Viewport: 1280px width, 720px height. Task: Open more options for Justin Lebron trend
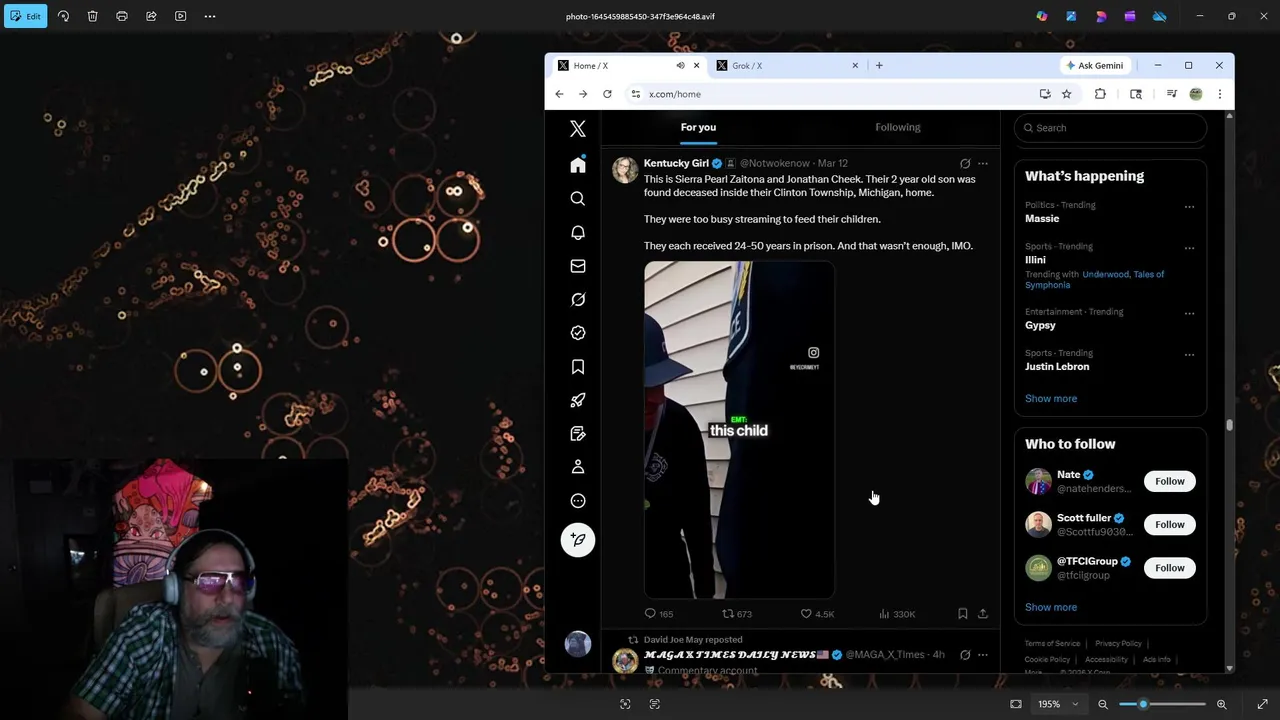(x=1189, y=355)
